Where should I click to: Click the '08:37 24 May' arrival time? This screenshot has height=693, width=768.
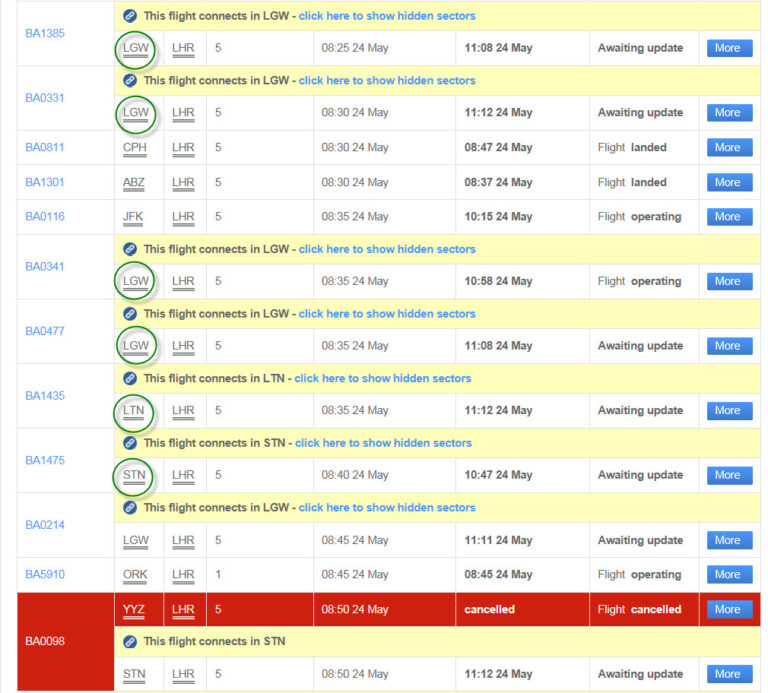(x=498, y=182)
